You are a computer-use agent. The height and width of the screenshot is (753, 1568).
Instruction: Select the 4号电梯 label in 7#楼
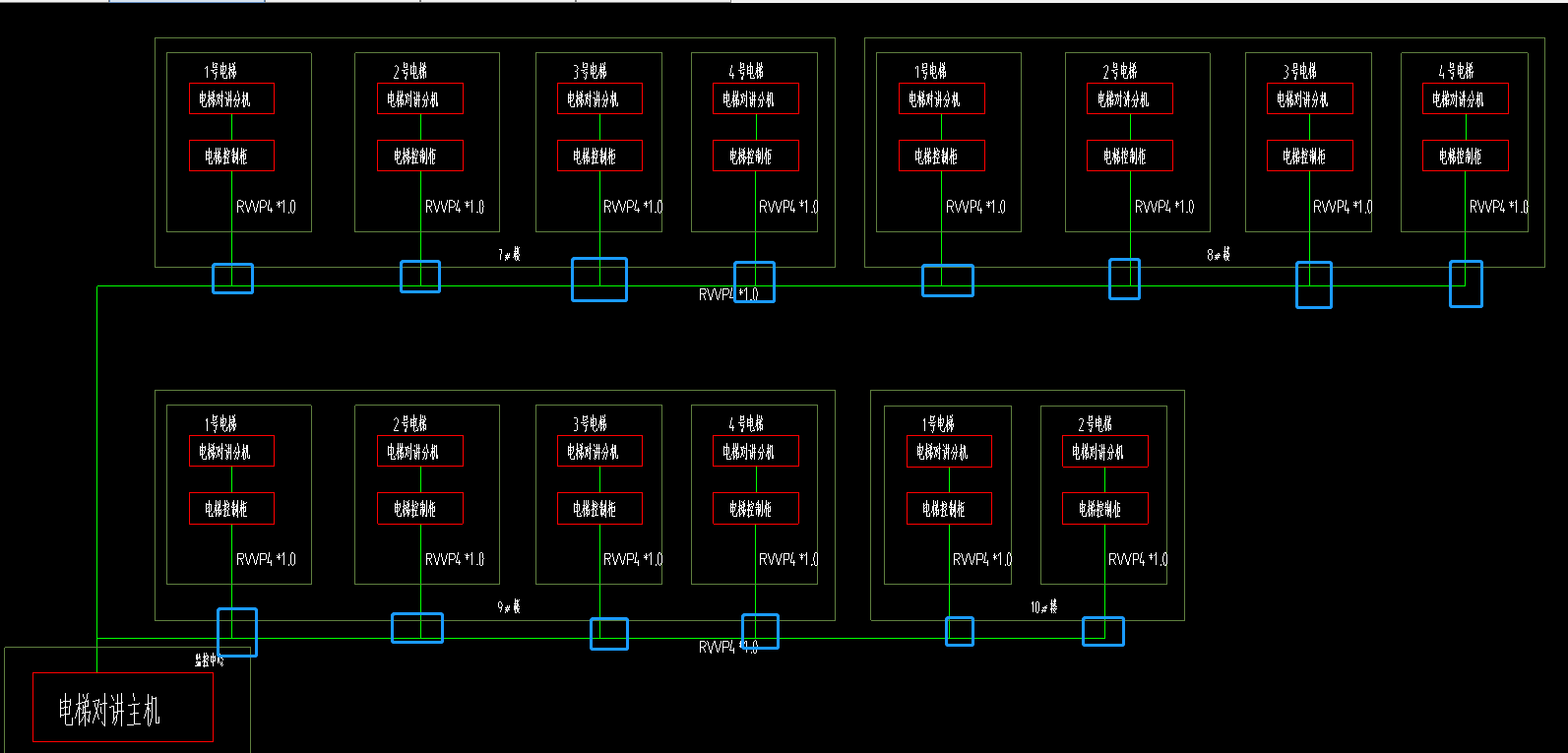pyautogui.click(x=746, y=71)
